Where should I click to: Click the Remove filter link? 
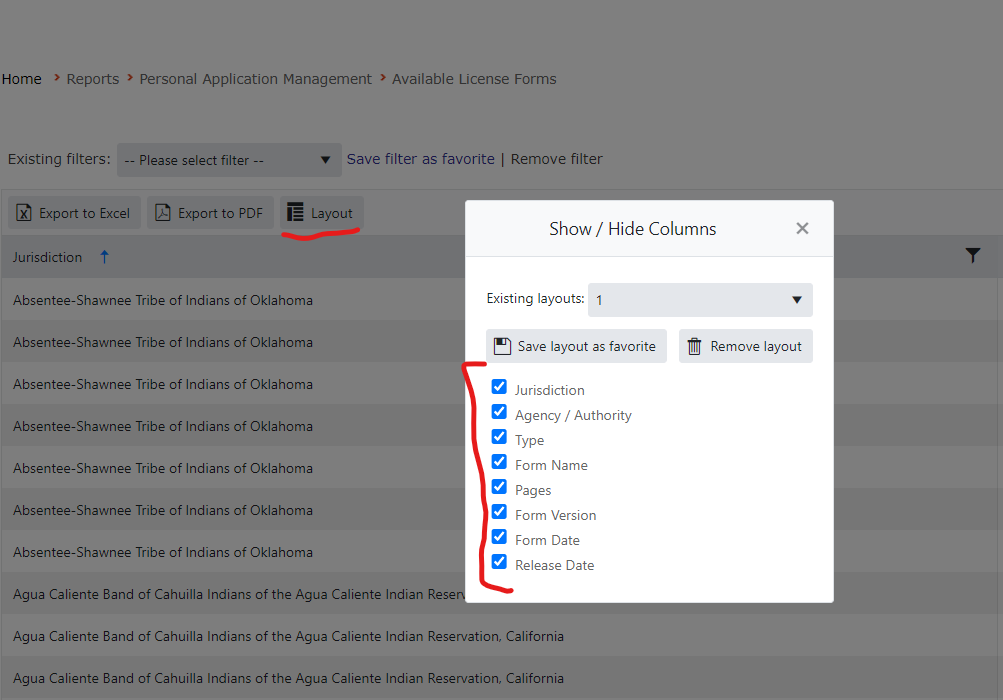click(x=557, y=159)
